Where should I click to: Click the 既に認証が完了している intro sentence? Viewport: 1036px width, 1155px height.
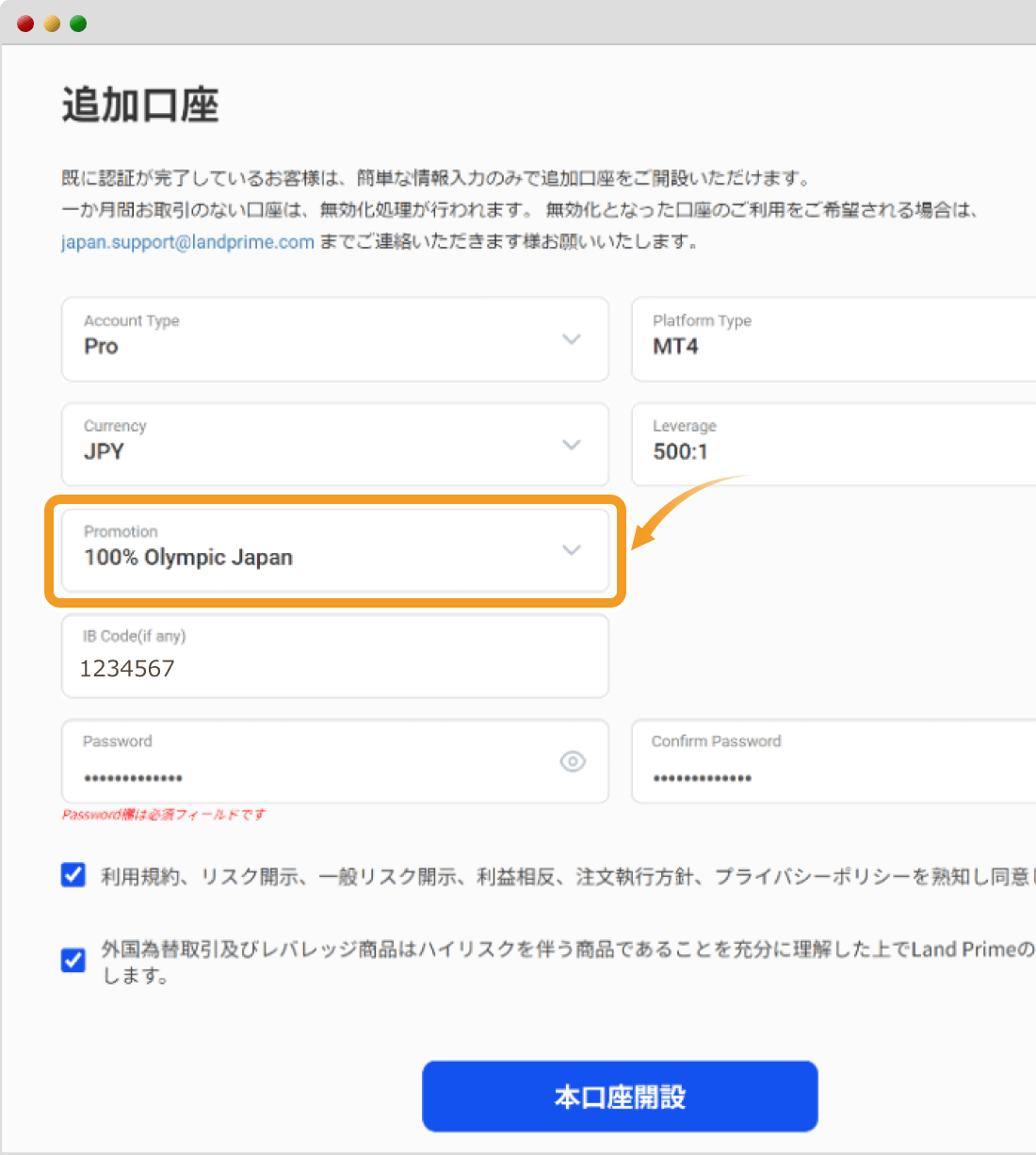(435, 178)
